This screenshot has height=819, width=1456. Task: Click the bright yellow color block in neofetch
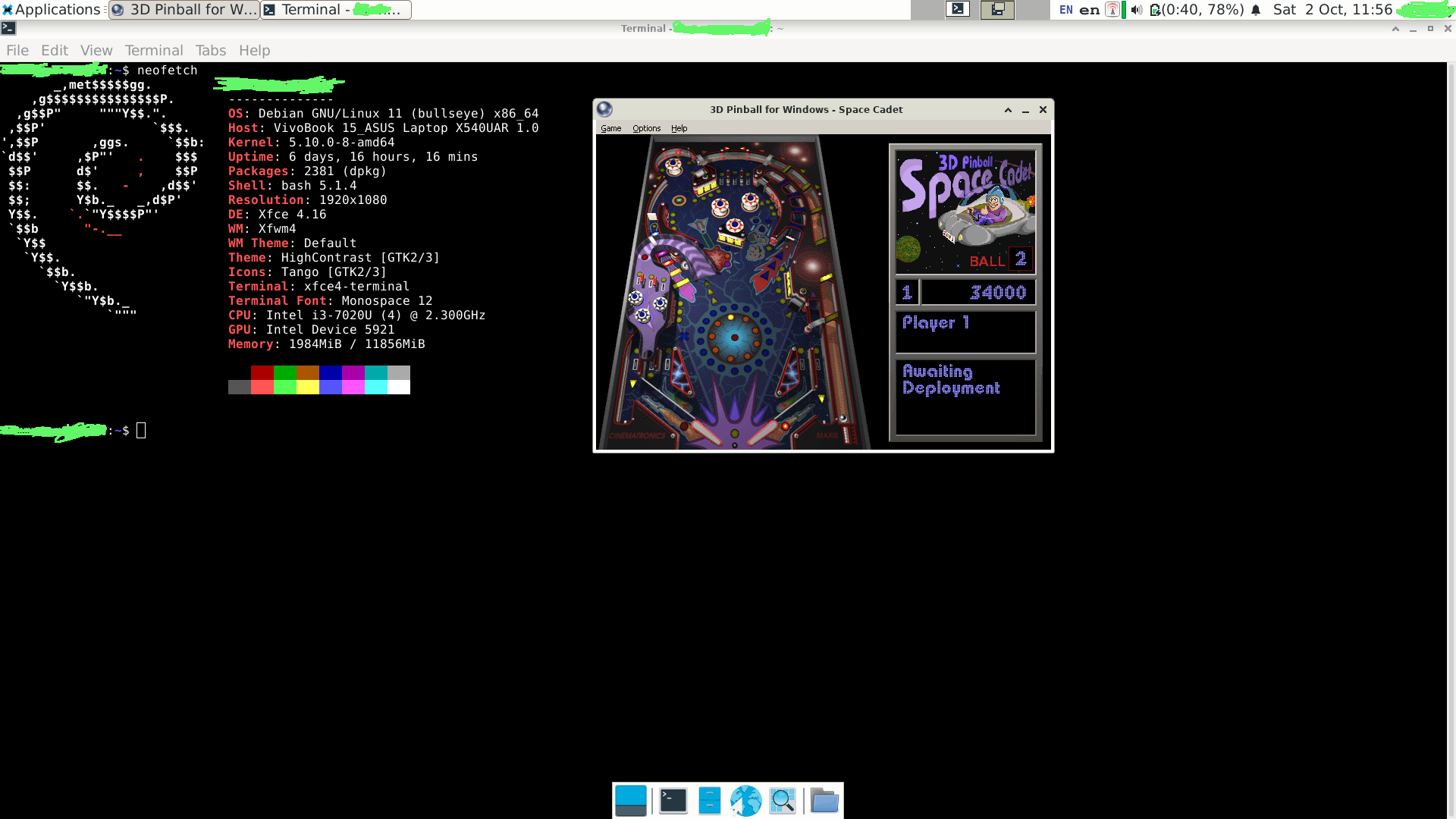tap(308, 387)
